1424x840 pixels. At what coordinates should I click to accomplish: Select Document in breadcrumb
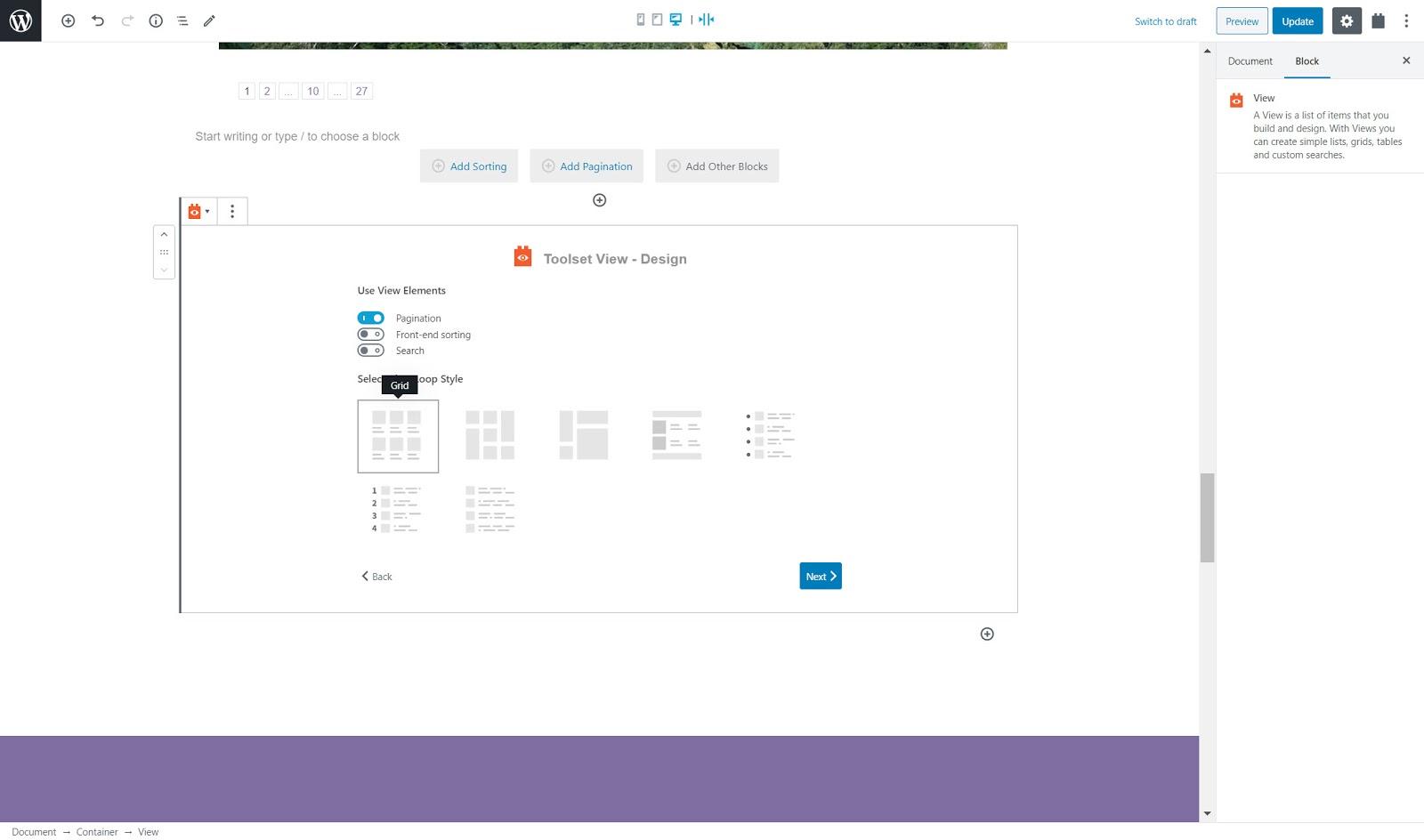[x=34, y=832]
